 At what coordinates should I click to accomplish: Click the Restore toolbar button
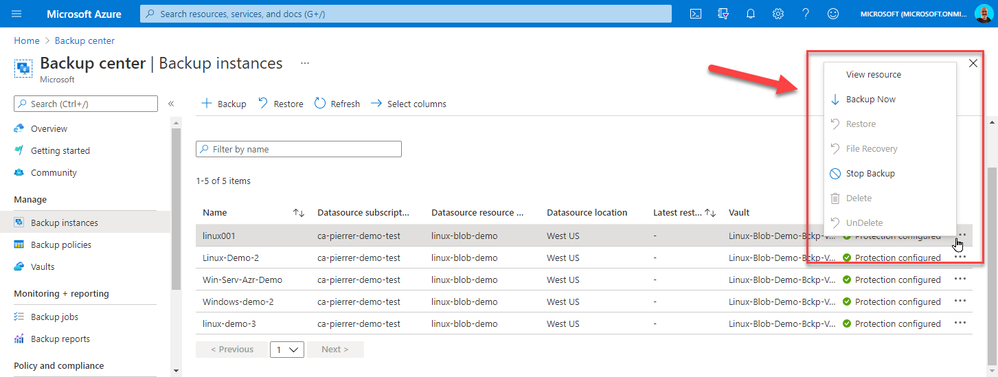click(x=281, y=103)
